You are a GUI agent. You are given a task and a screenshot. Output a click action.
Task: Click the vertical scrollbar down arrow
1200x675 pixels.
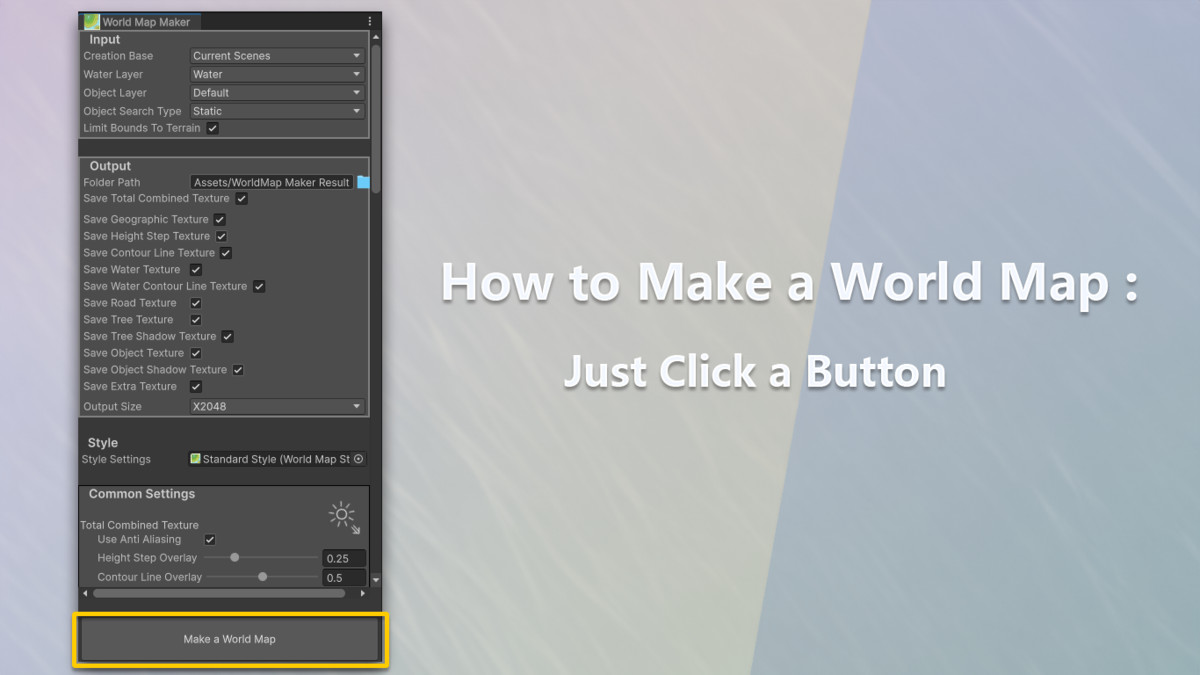coord(376,579)
